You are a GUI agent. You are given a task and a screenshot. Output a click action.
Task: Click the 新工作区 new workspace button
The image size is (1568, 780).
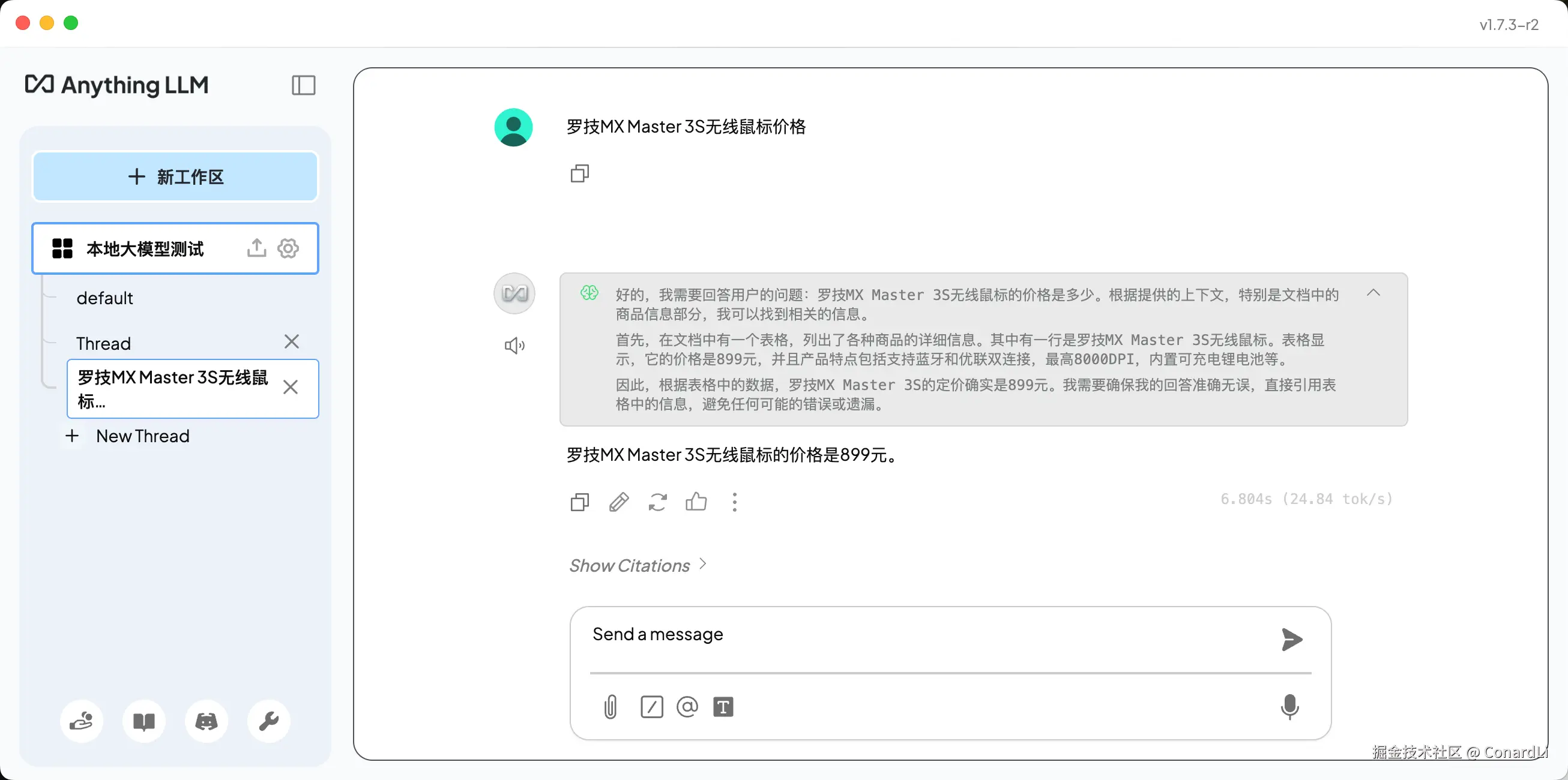[x=175, y=176]
